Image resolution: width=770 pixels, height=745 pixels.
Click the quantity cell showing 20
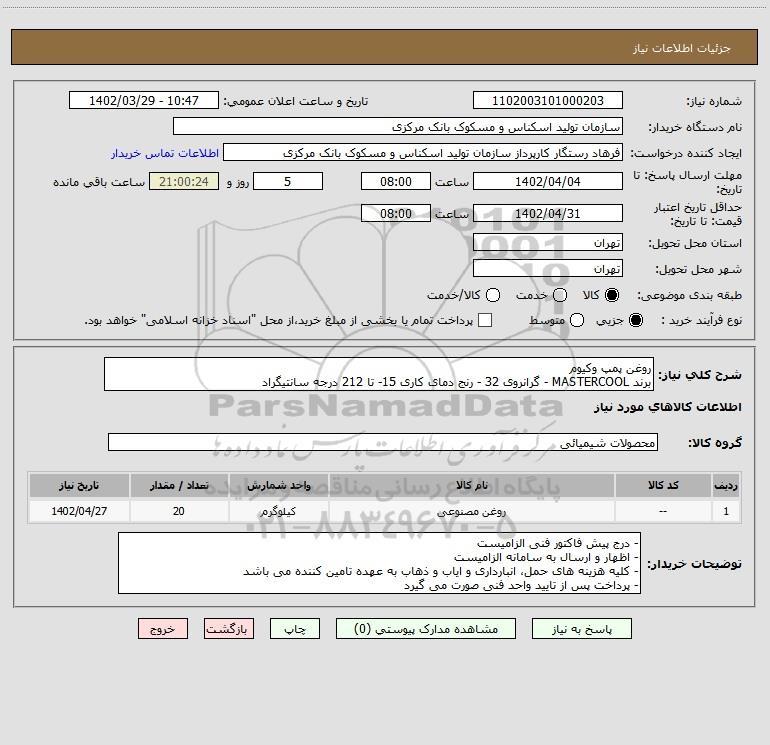point(179,511)
